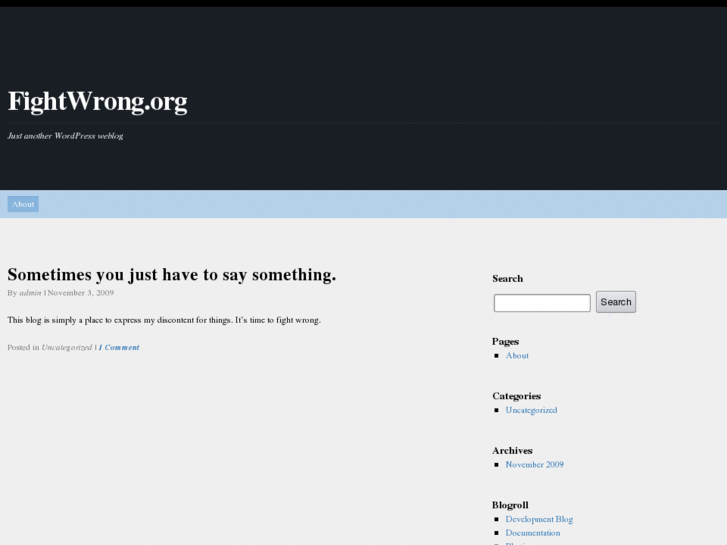
Task: Click the Categories heading
Action: click(517, 396)
